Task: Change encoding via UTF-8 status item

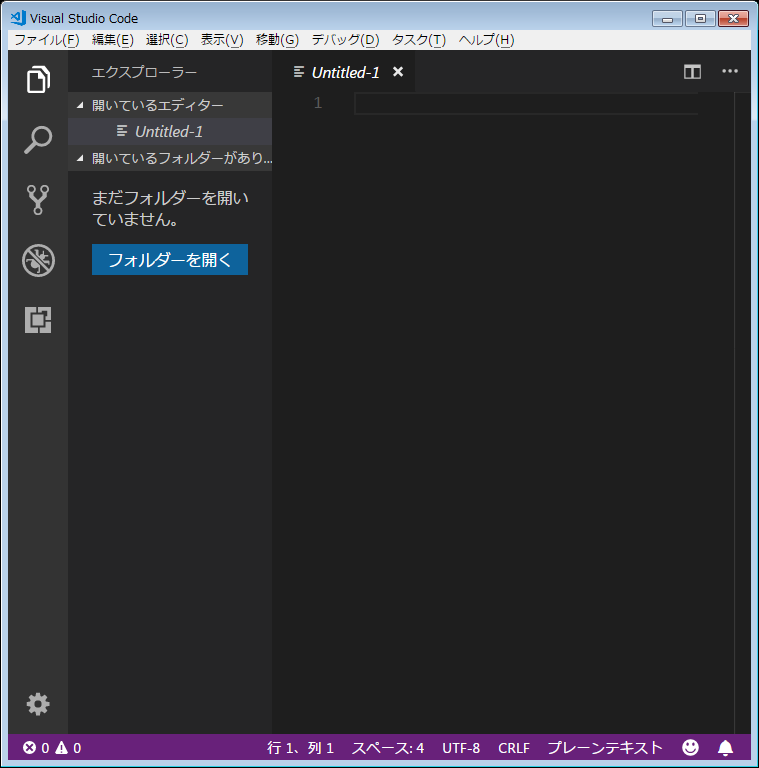Action: tap(461, 748)
